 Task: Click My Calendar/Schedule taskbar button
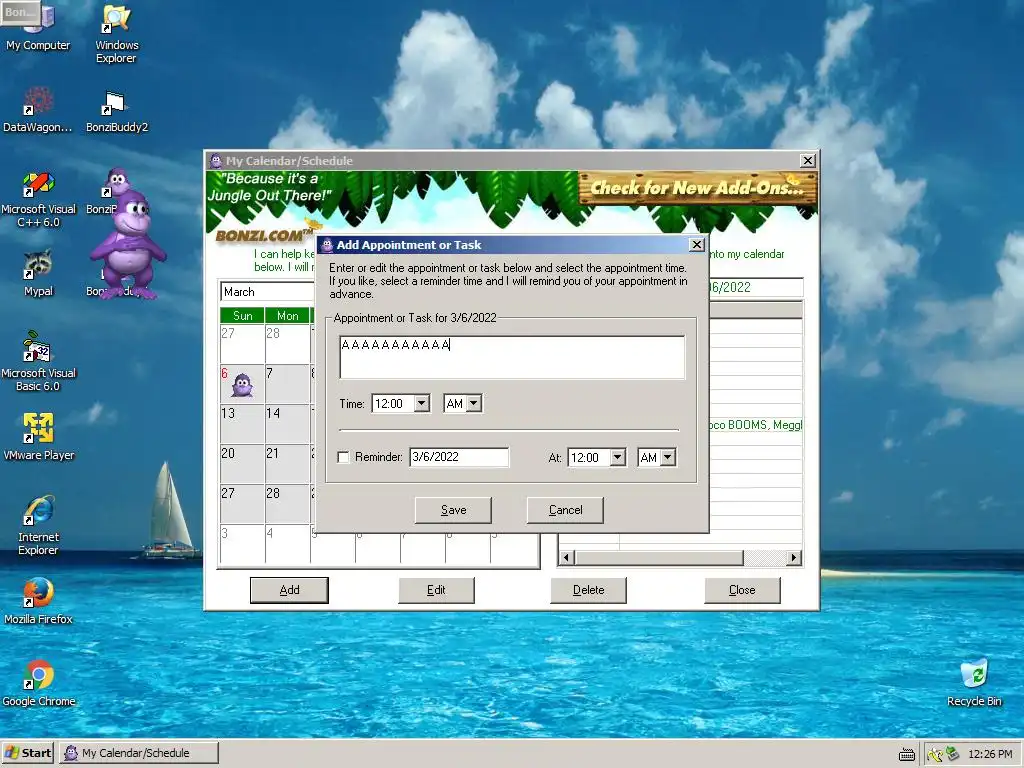[139, 753]
